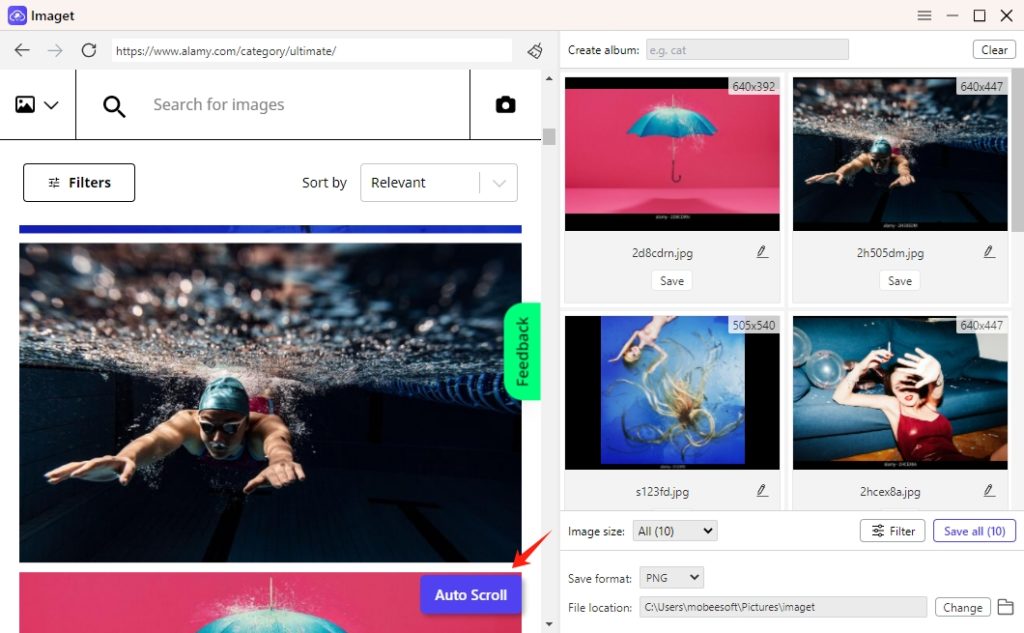Click the camera icon to search by image
1024x633 pixels.
(505, 104)
